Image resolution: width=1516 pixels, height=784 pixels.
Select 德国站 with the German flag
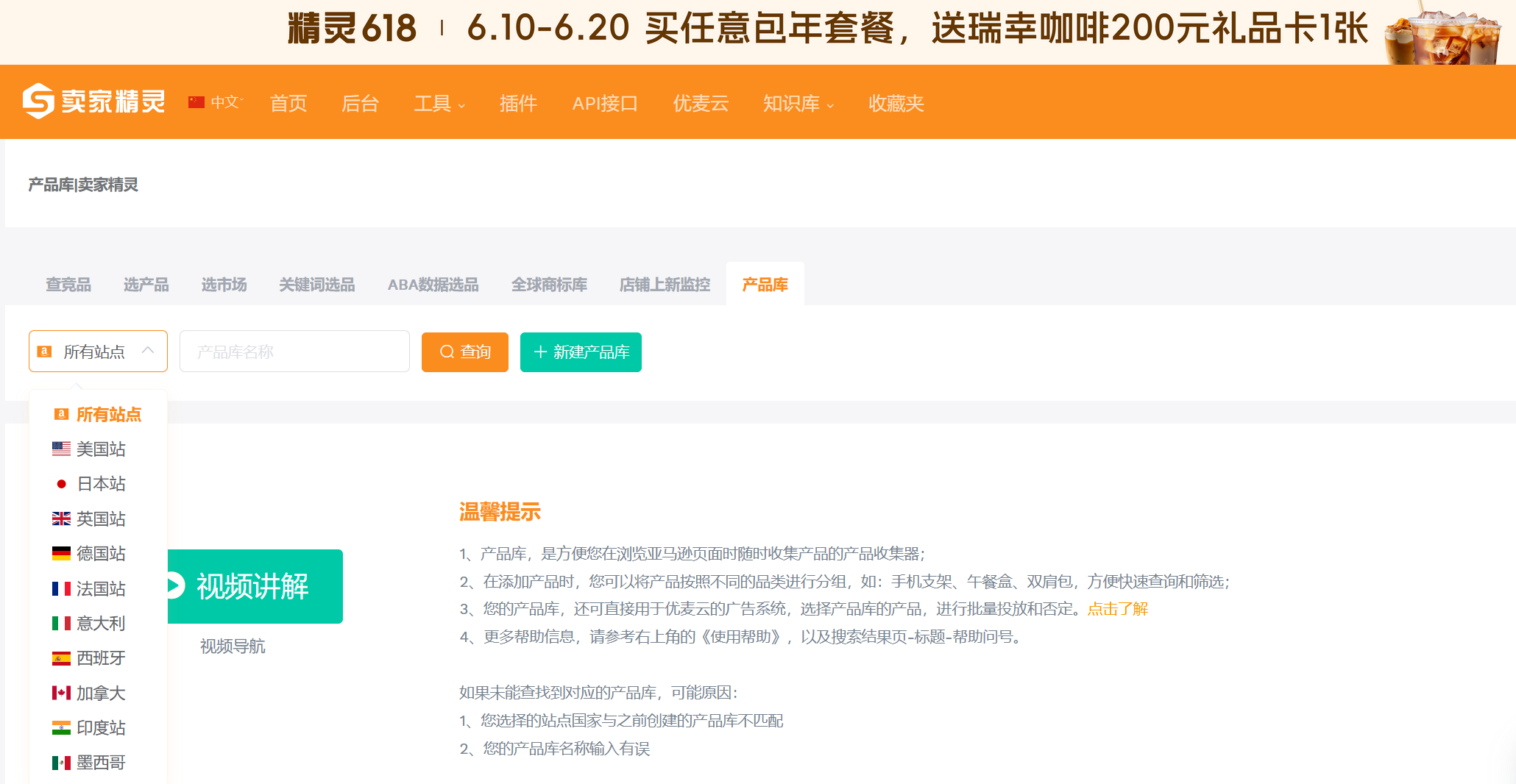100,554
